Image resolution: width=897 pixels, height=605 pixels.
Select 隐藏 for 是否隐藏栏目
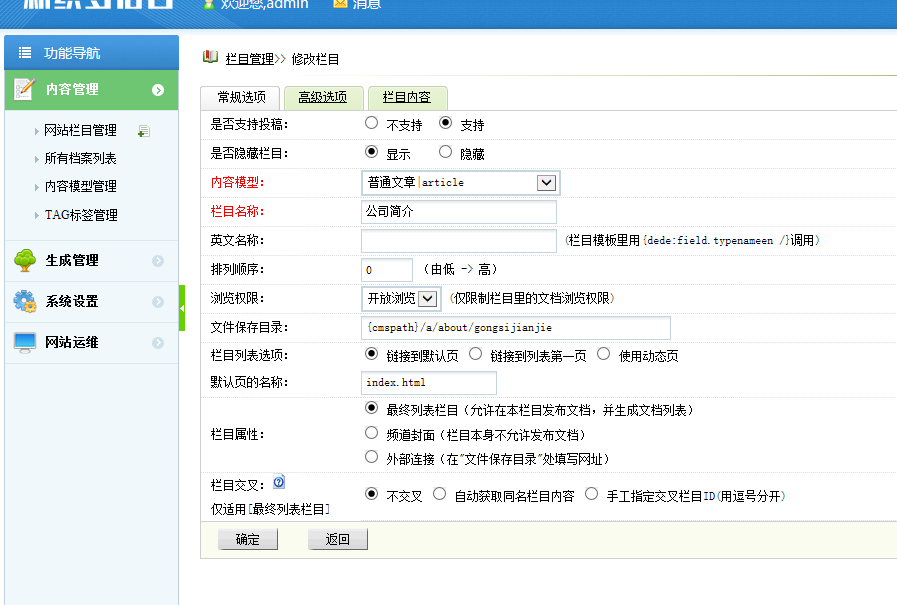[x=445, y=152]
